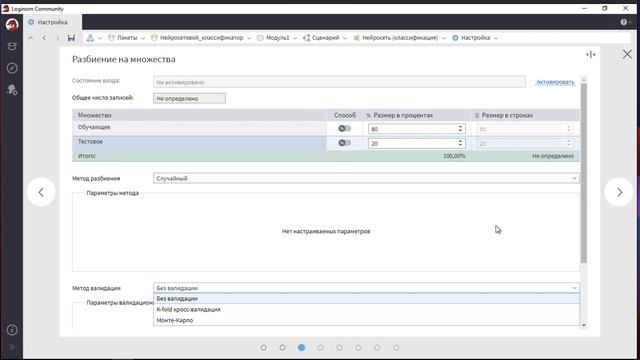Screen dimensions: 640x360
Task: Click the Активировать link
Action: tap(555, 82)
